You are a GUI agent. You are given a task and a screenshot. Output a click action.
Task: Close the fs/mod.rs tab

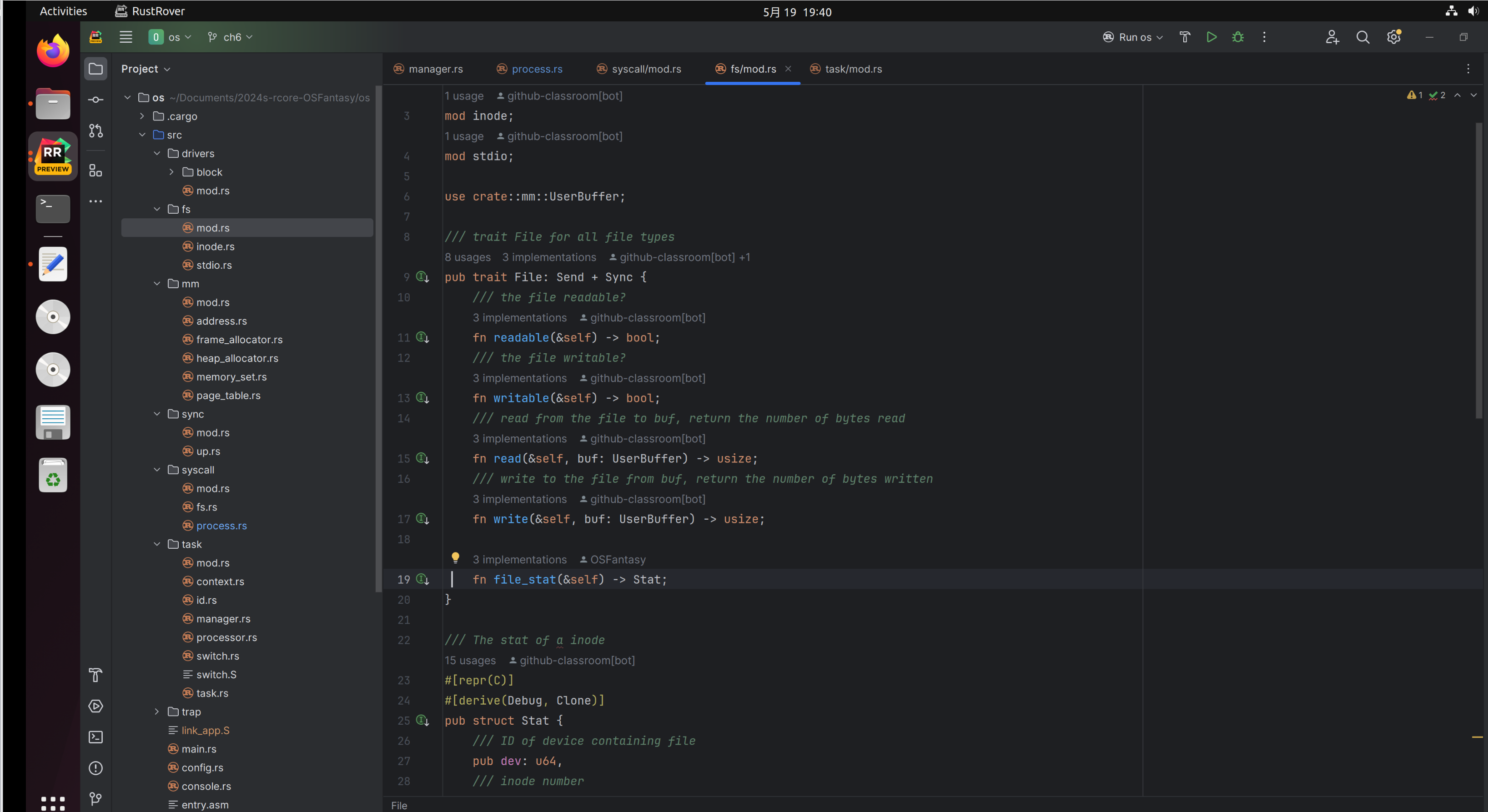pyautogui.click(x=788, y=69)
